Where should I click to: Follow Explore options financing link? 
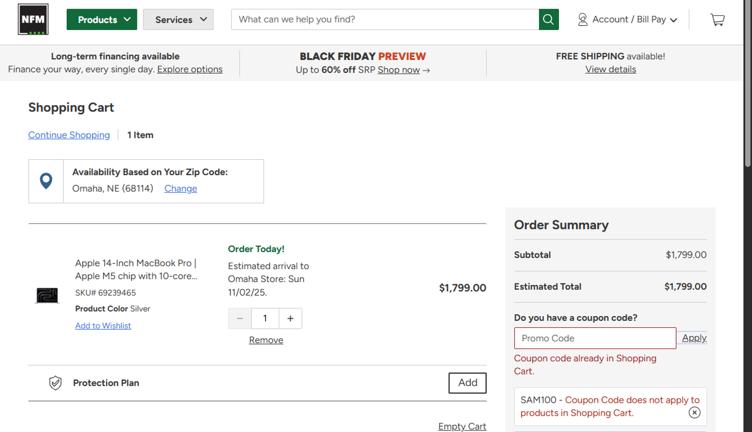pyautogui.click(x=190, y=69)
